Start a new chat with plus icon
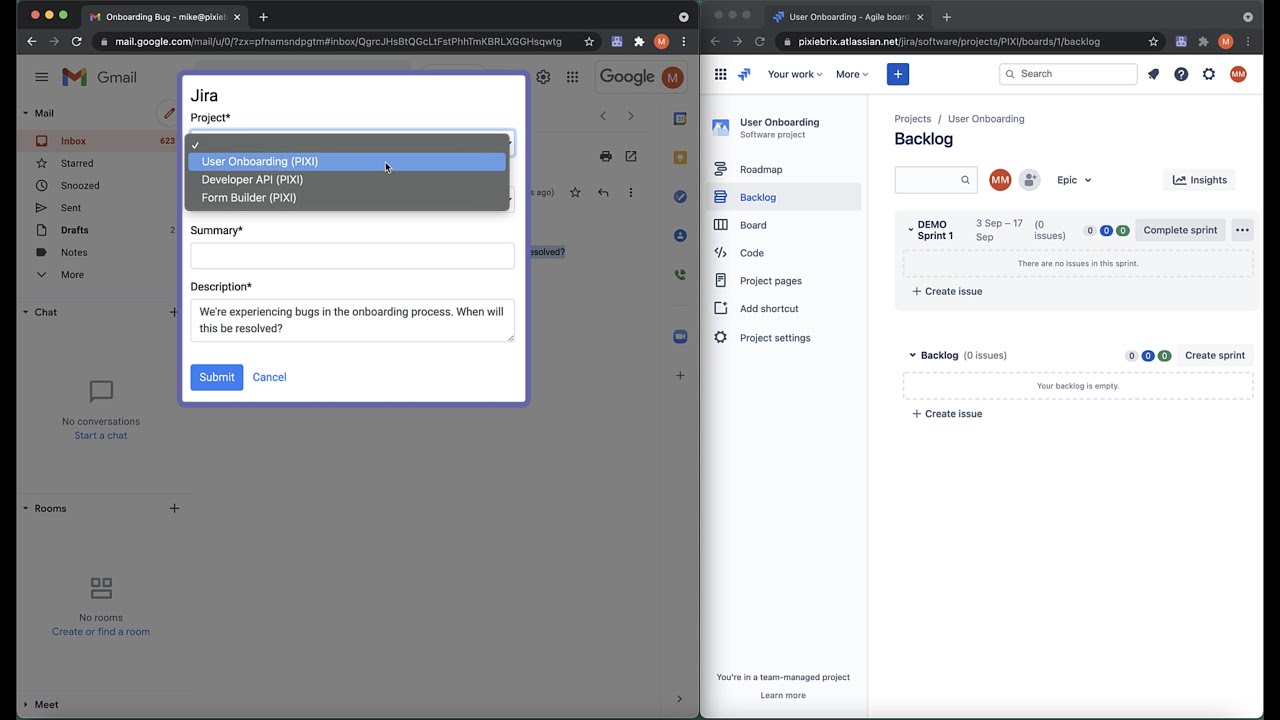1280x720 pixels. coord(174,312)
